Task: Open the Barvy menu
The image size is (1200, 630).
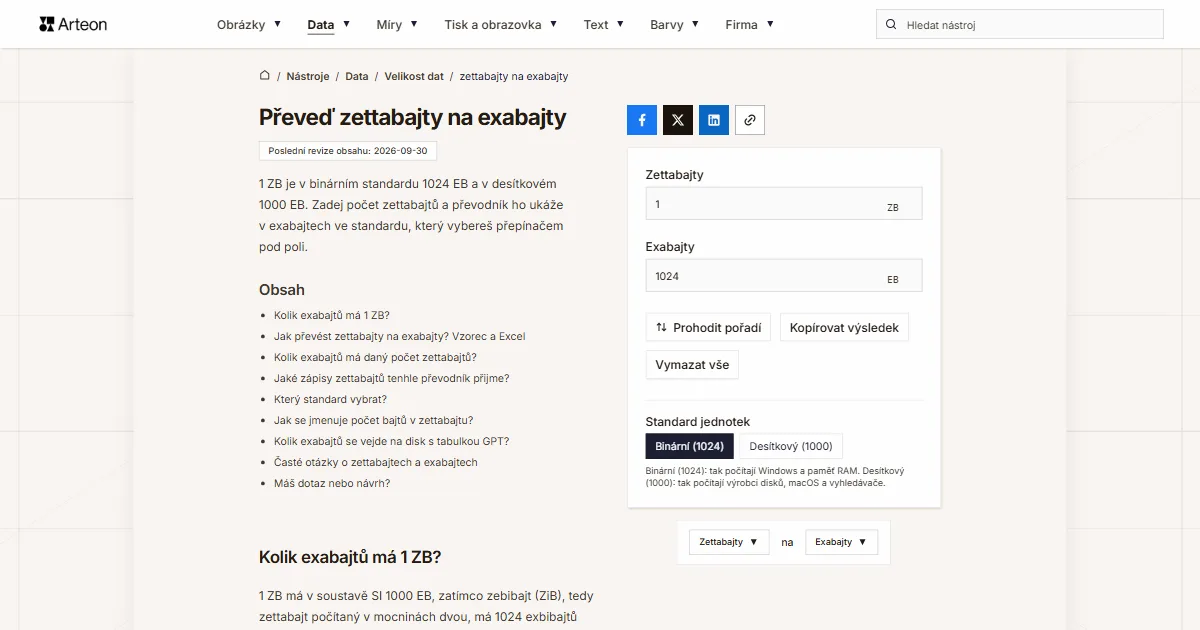Action: pyautogui.click(x=675, y=24)
